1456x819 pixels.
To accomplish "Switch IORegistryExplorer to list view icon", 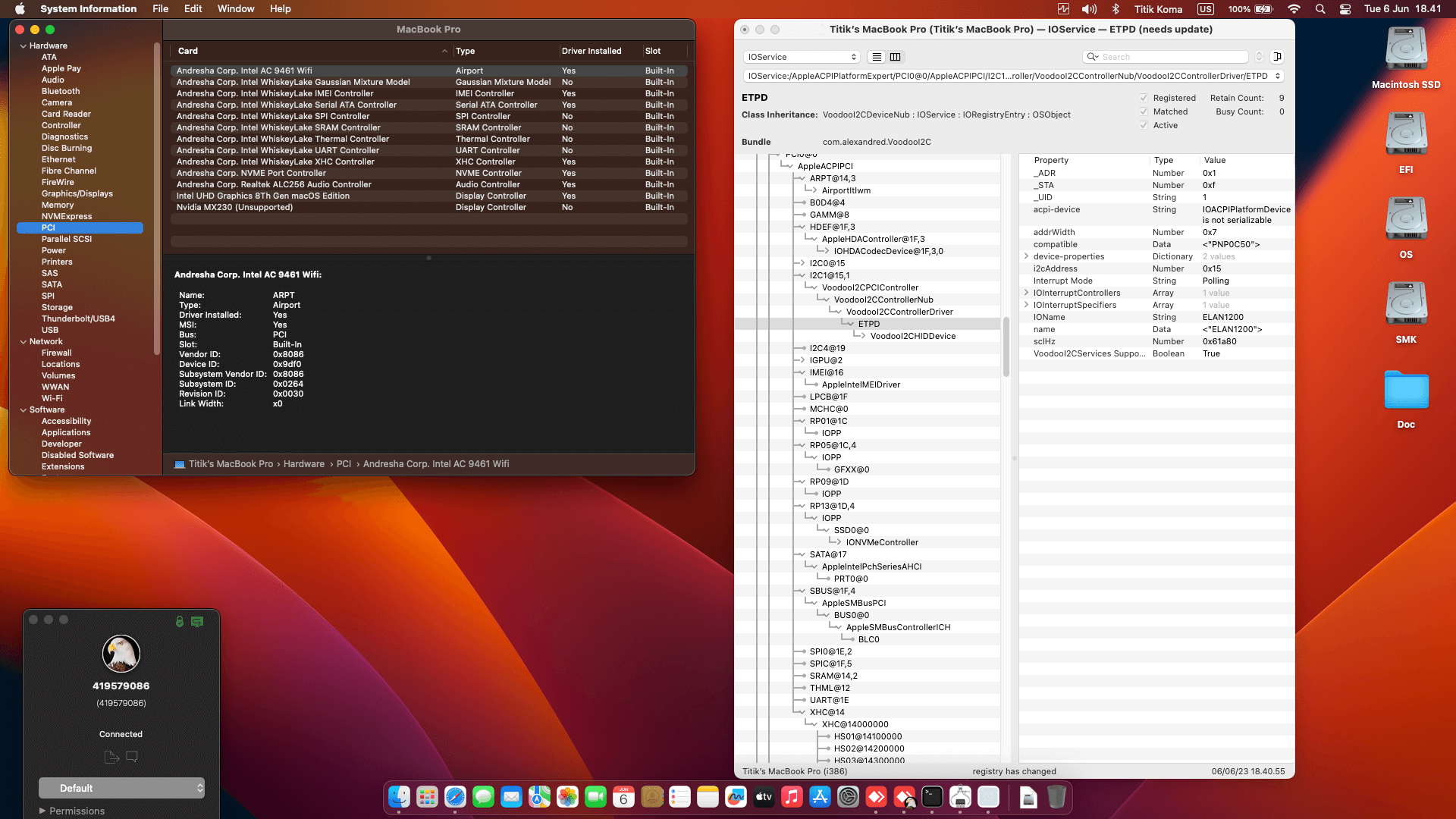I will [x=877, y=57].
